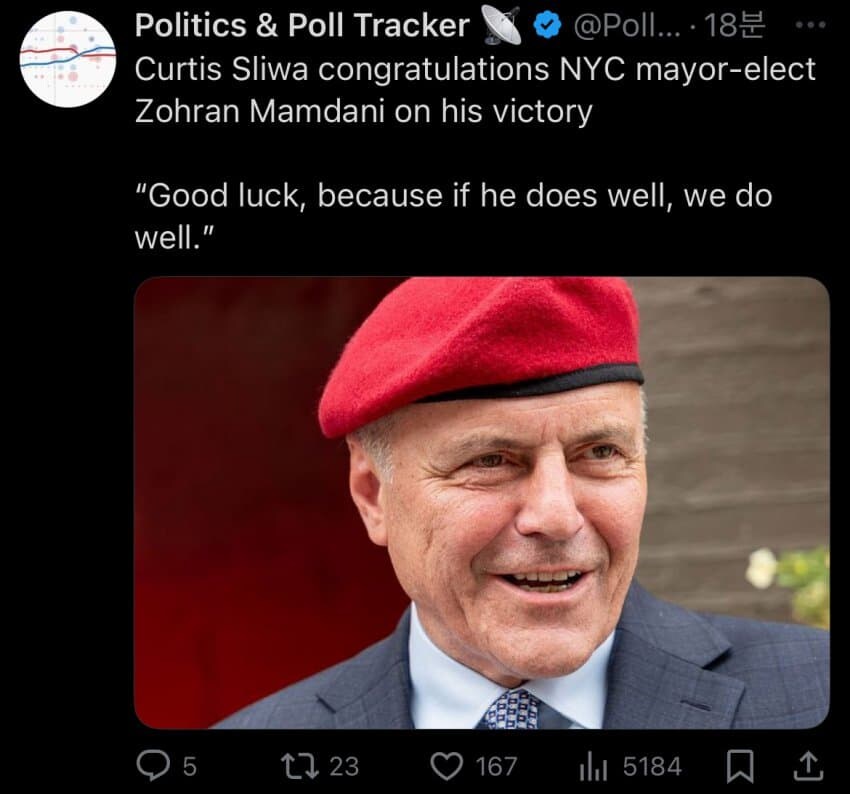Tap the share upload arrow icon
The width and height of the screenshot is (850, 794).
[x=810, y=766]
